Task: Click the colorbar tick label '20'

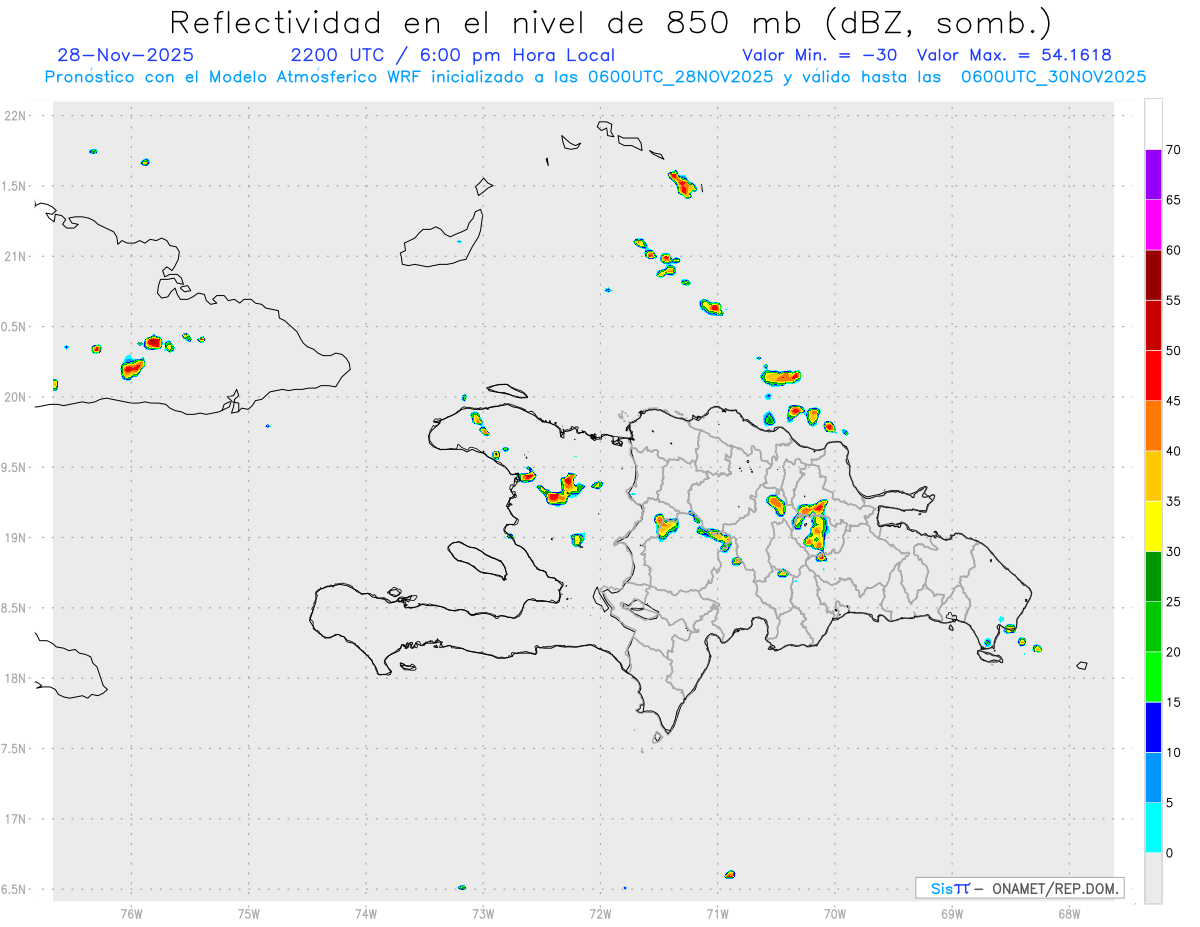Action: pos(1173,652)
